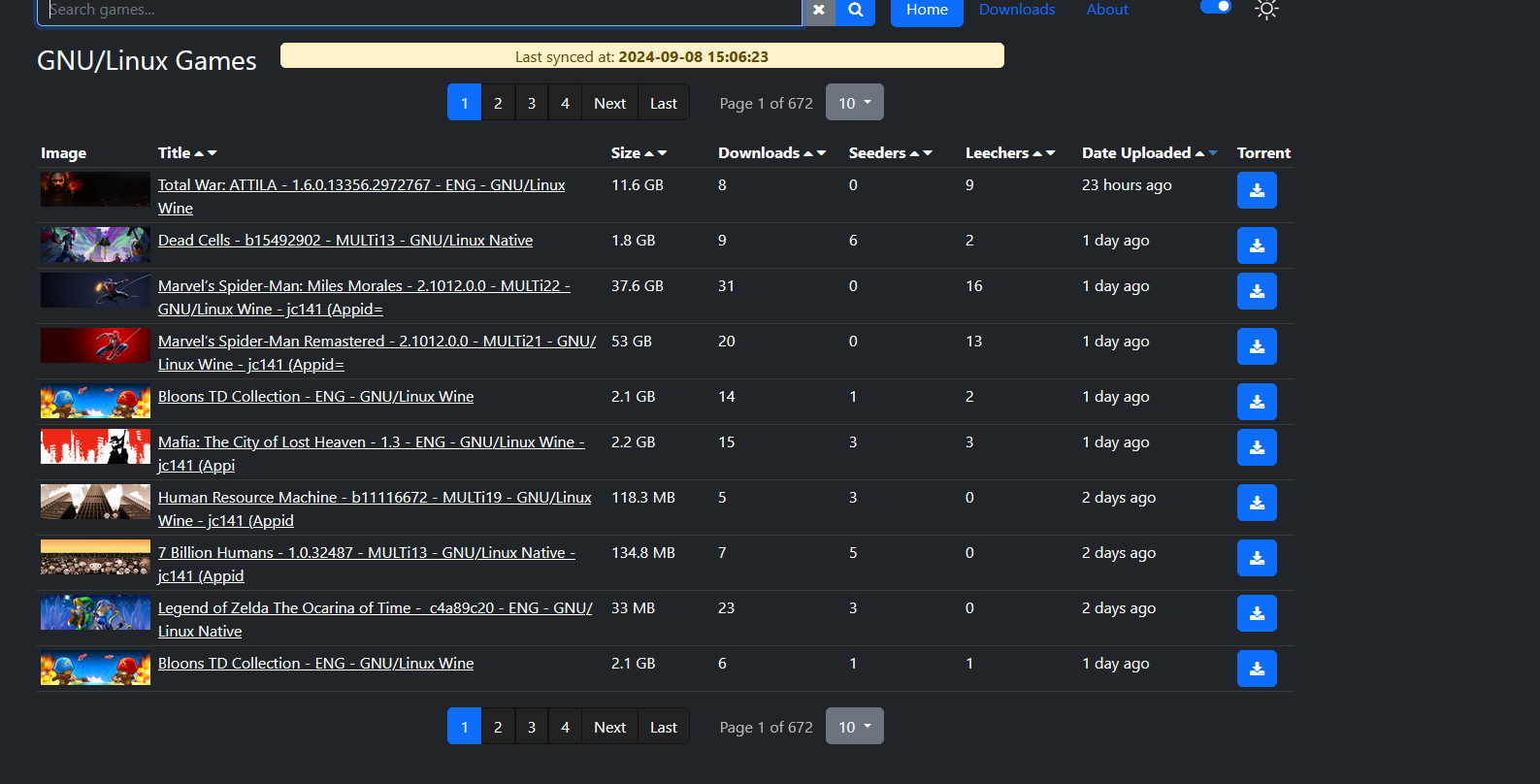The width and height of the screenshot is (1540, 784).
Task: Click the magnifying glass search button
Action: tap(856, 11)
